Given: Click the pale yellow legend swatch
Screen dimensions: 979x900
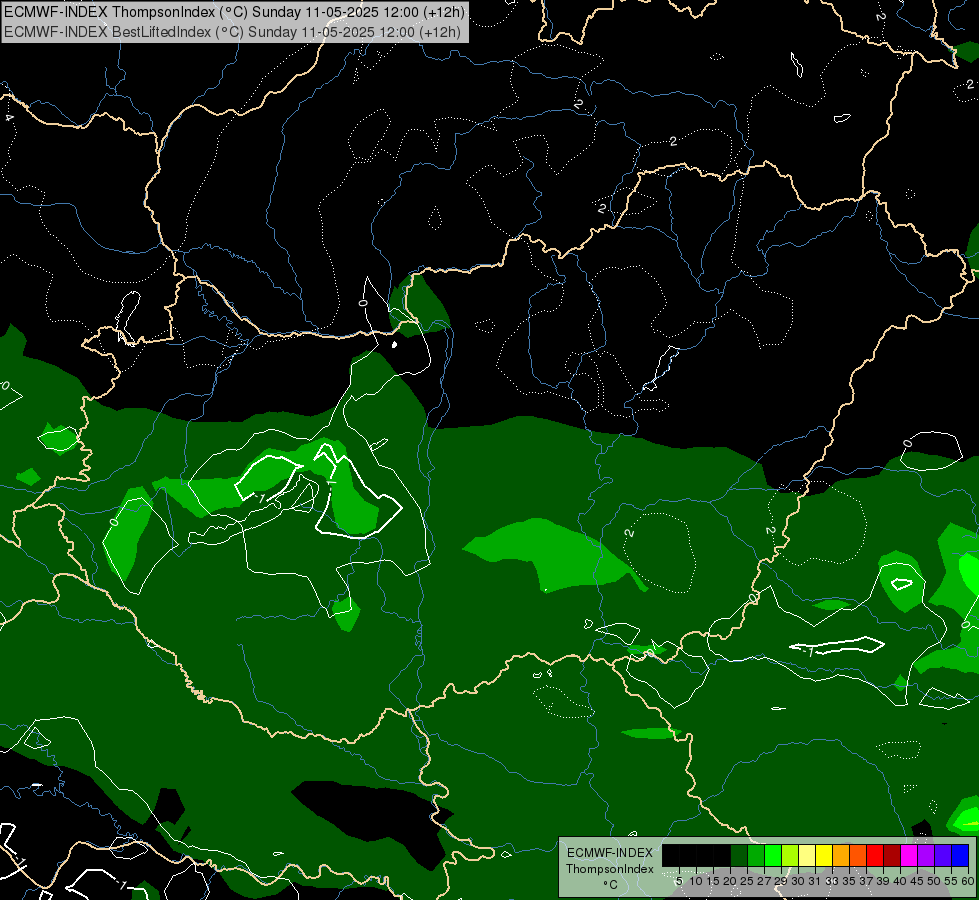Looking at the screenshot, I should 807,855.
